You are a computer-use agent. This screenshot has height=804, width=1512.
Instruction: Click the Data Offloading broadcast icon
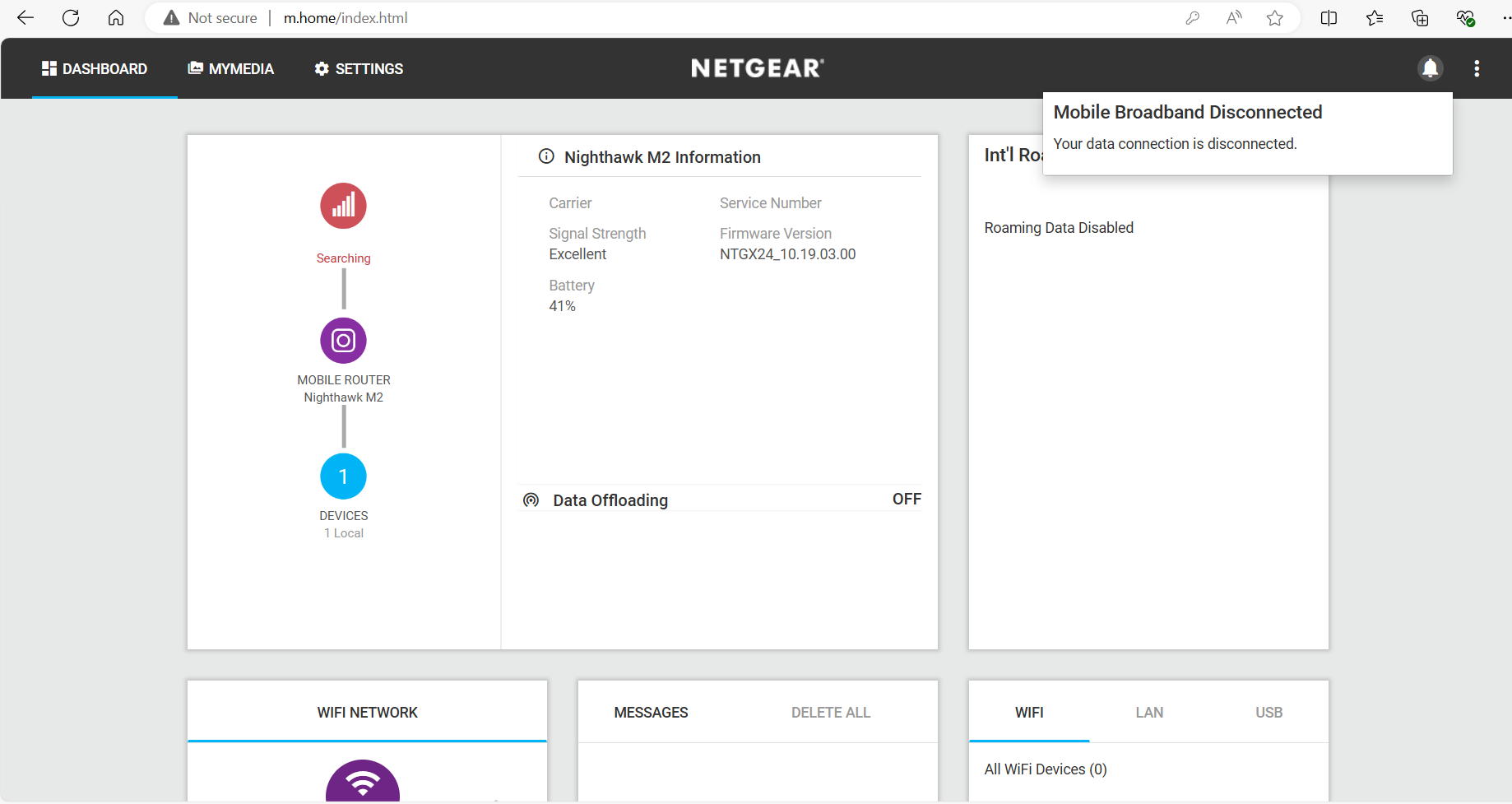(531, 500)
